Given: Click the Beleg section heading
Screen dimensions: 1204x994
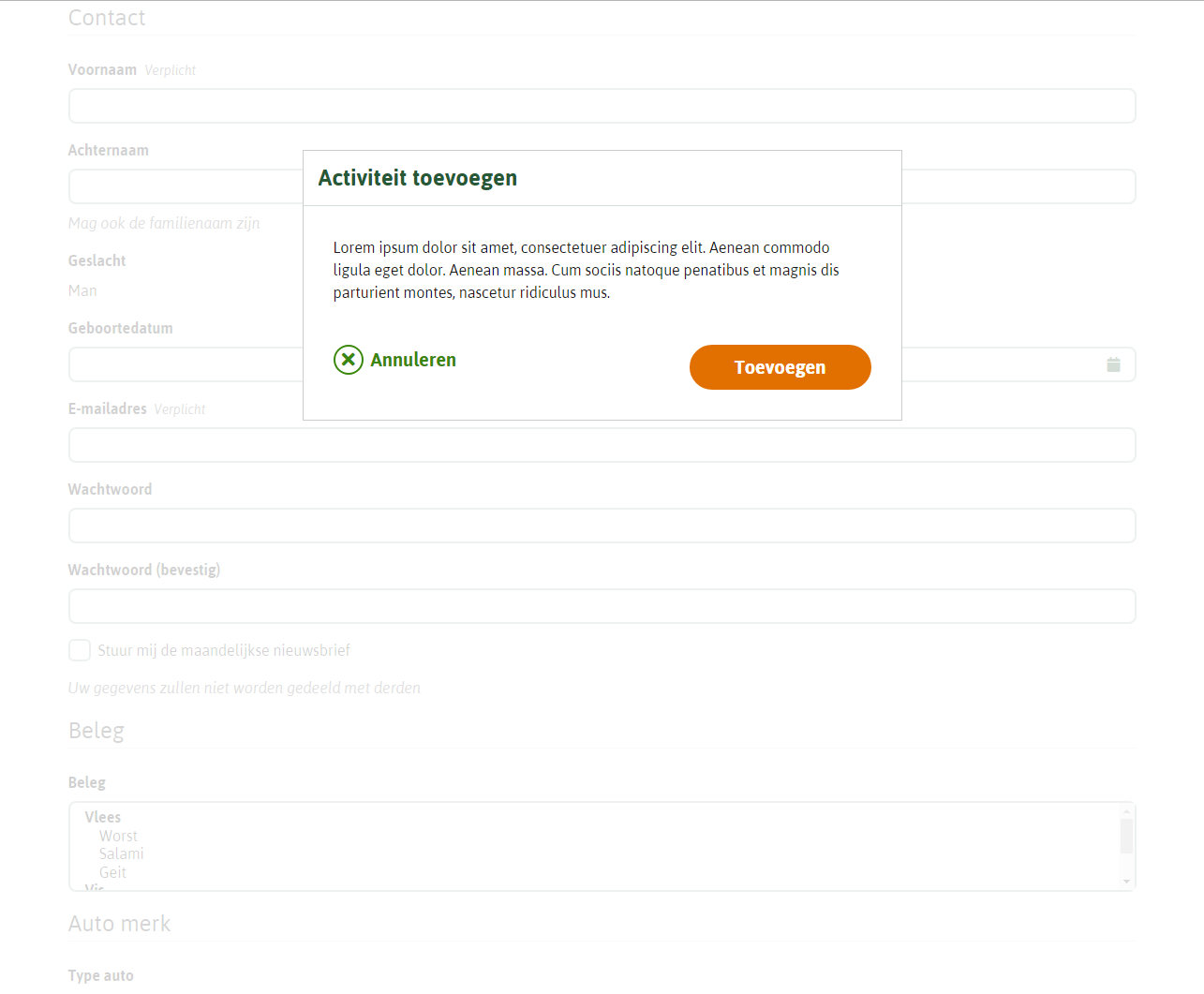Looking at the screenshot, I should 96,730.
